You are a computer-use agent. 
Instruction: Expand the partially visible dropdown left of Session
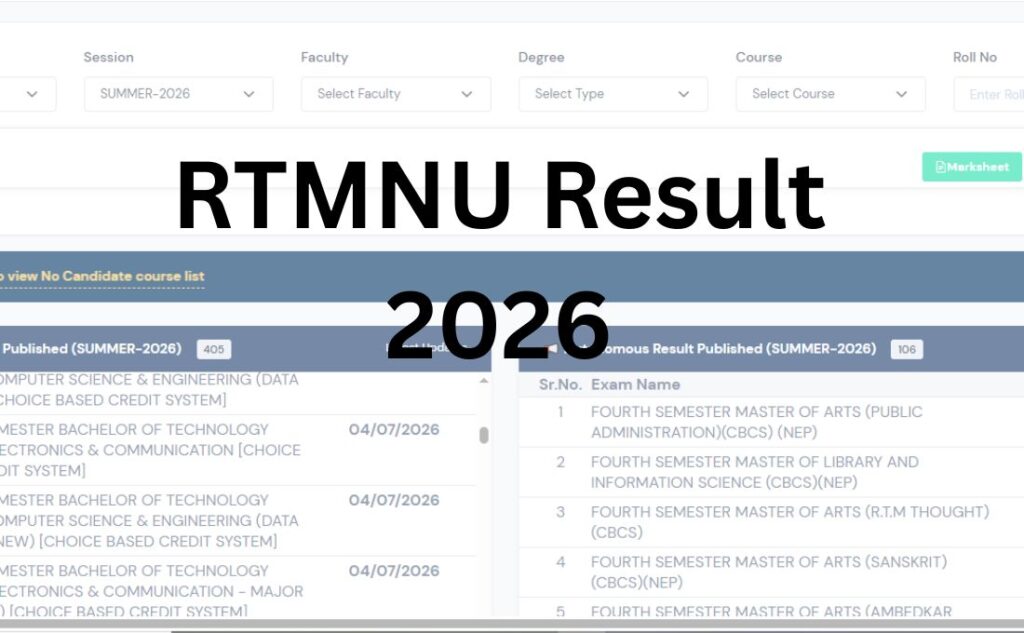(27, 94)
